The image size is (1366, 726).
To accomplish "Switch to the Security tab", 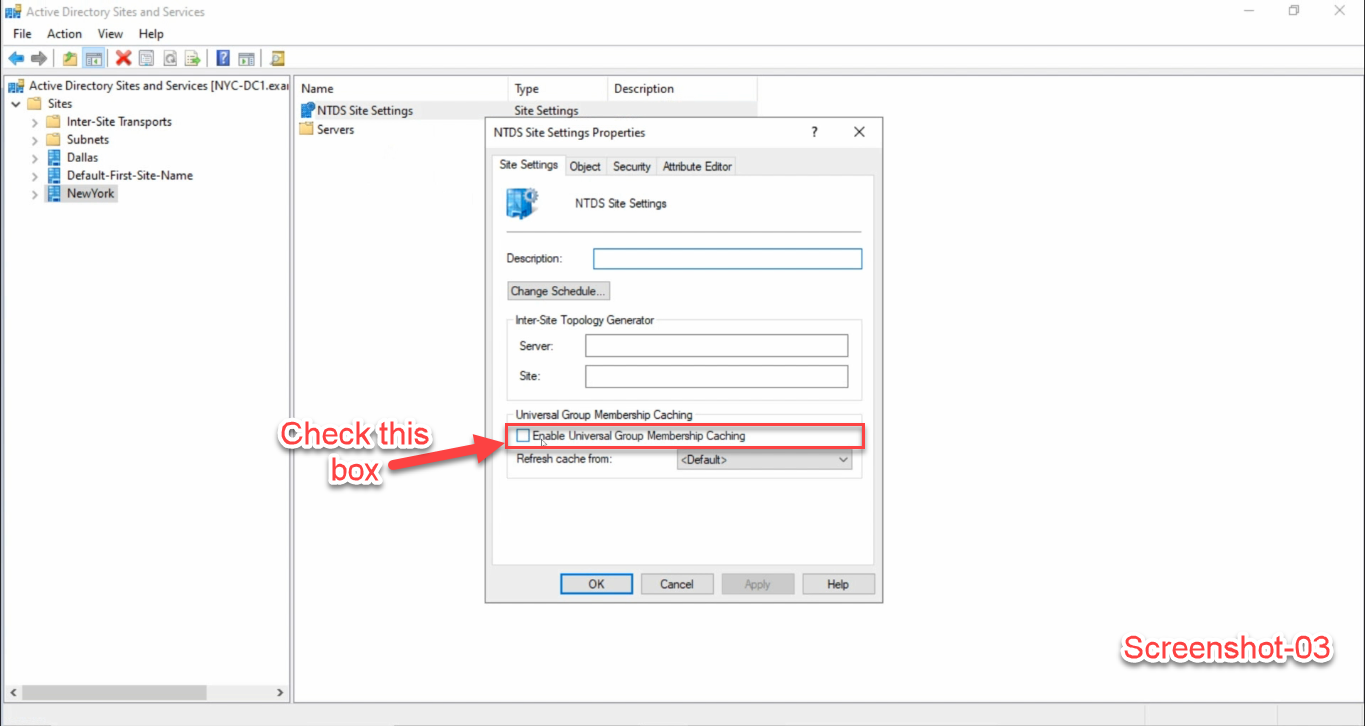I will [631, 166].
